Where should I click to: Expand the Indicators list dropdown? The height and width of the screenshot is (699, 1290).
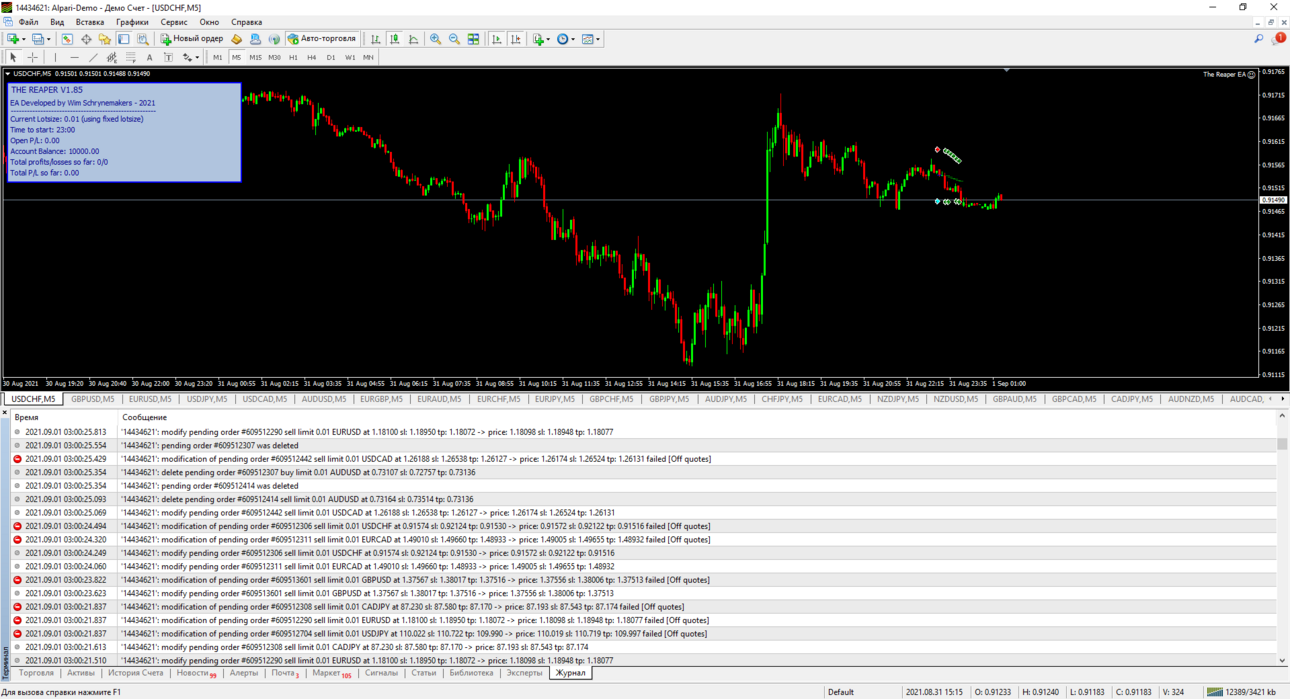coord(549,39)
